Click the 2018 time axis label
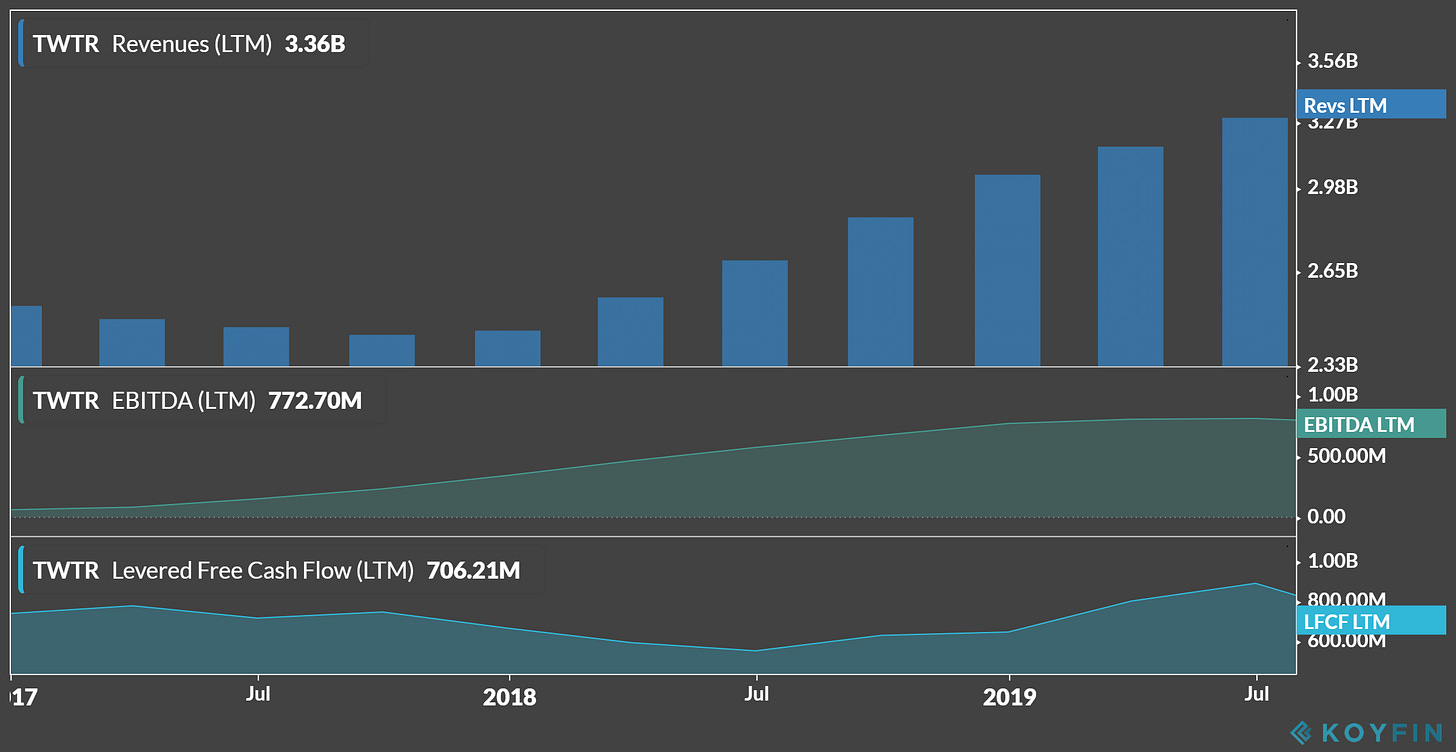Screen dimensions: 1456x752 point(508,696)
